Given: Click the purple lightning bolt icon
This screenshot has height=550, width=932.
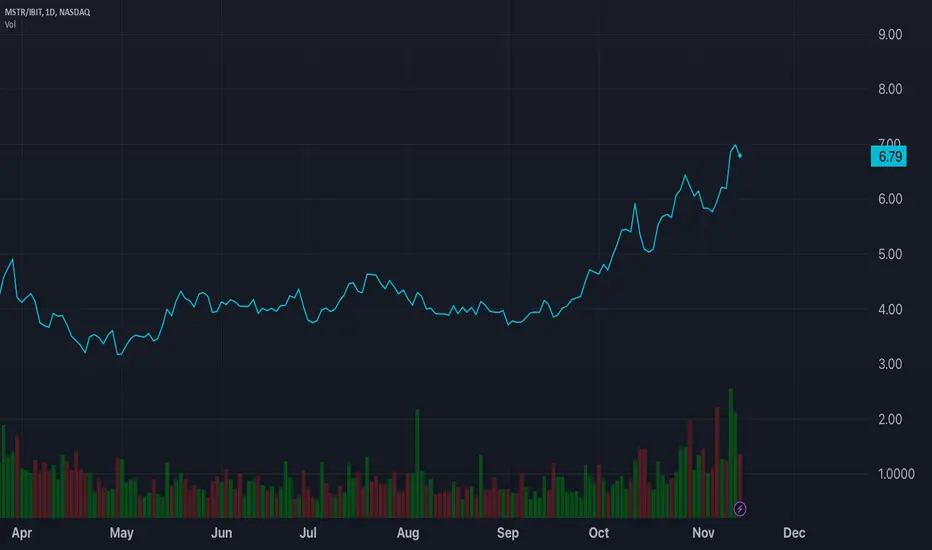Looking at the screenshot, I should 739,509.
